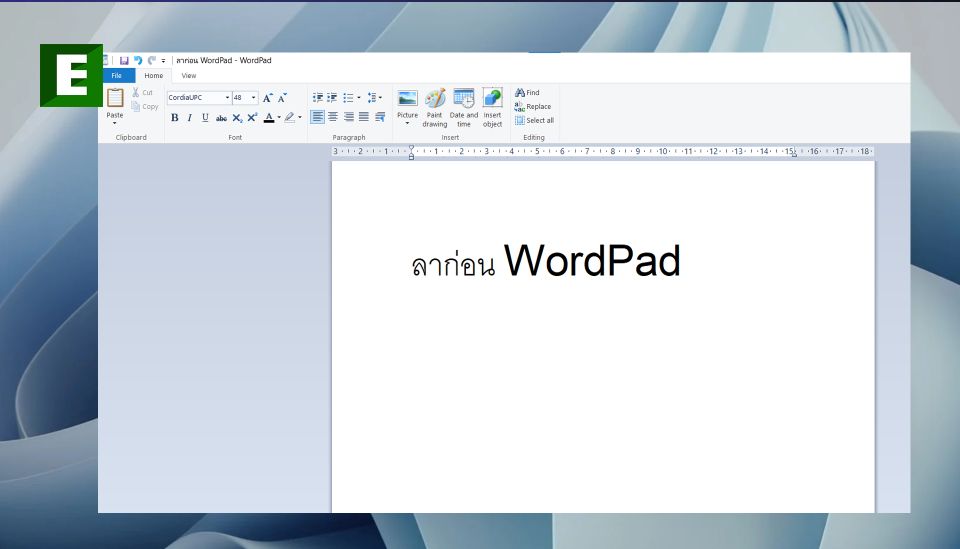Click Select all in the Editing group
960x549 pixels.
534,121
